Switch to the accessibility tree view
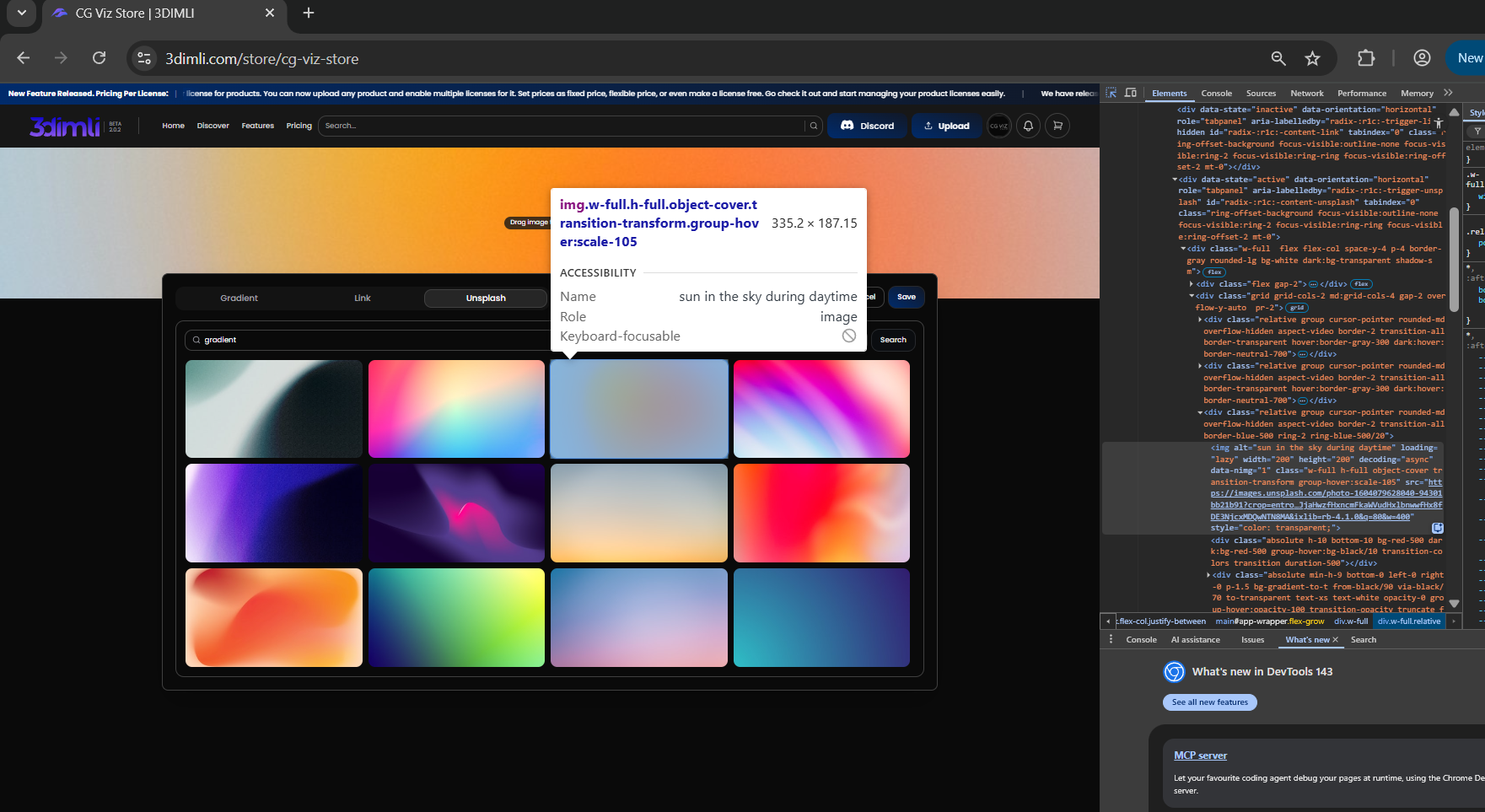The height and width of the screenshot is (812, 1485). 1438,122
